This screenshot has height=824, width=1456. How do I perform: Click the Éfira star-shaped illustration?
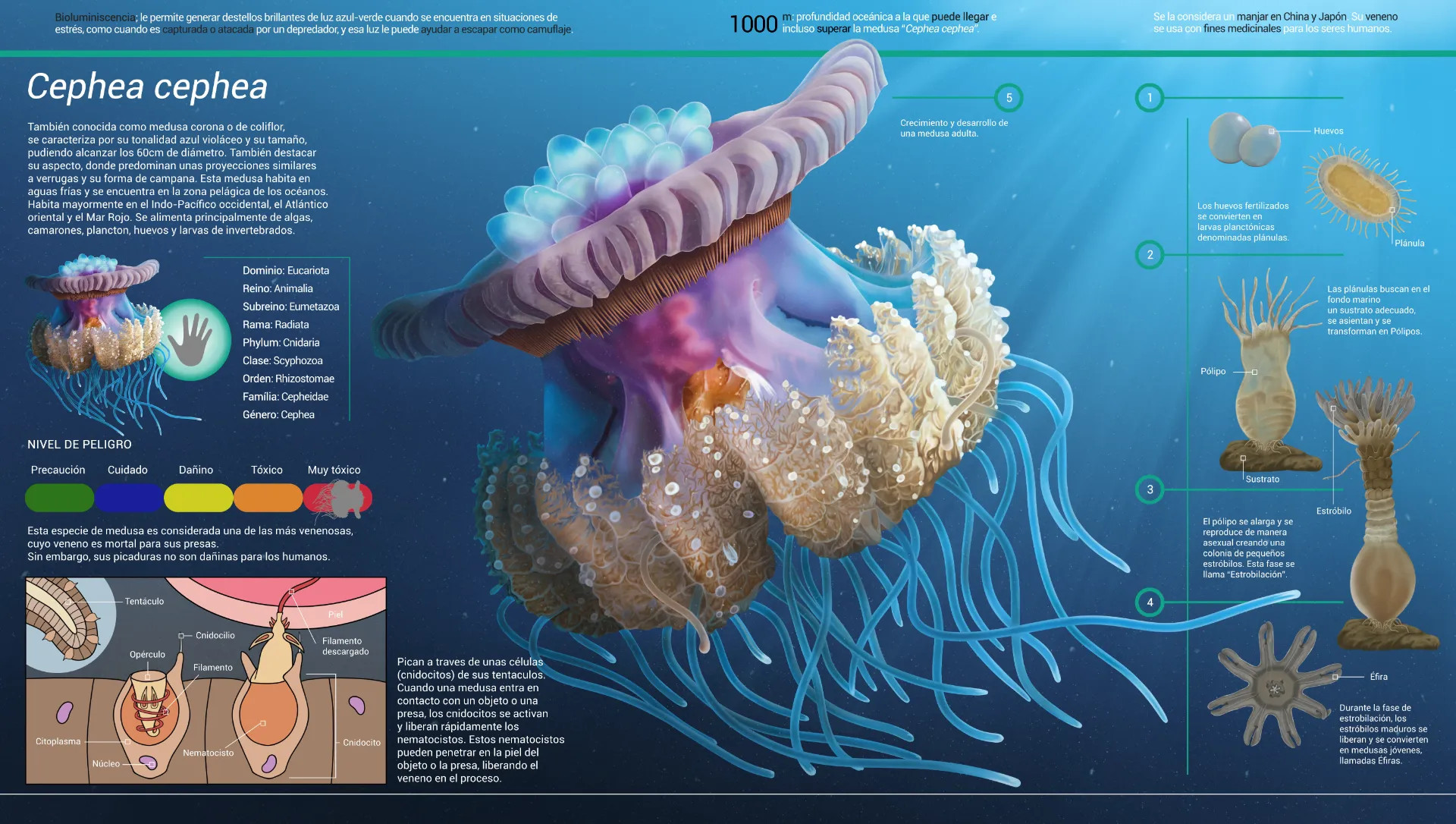(x=1274, y=687)
